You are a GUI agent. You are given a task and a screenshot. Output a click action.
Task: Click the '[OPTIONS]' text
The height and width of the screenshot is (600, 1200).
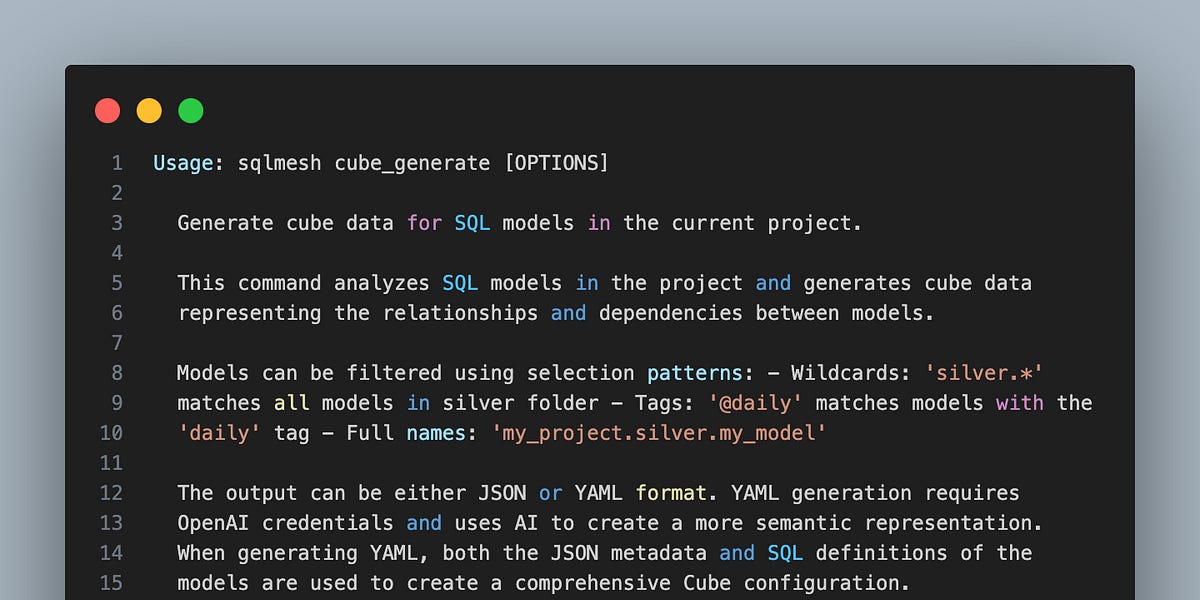coord(556,163)
